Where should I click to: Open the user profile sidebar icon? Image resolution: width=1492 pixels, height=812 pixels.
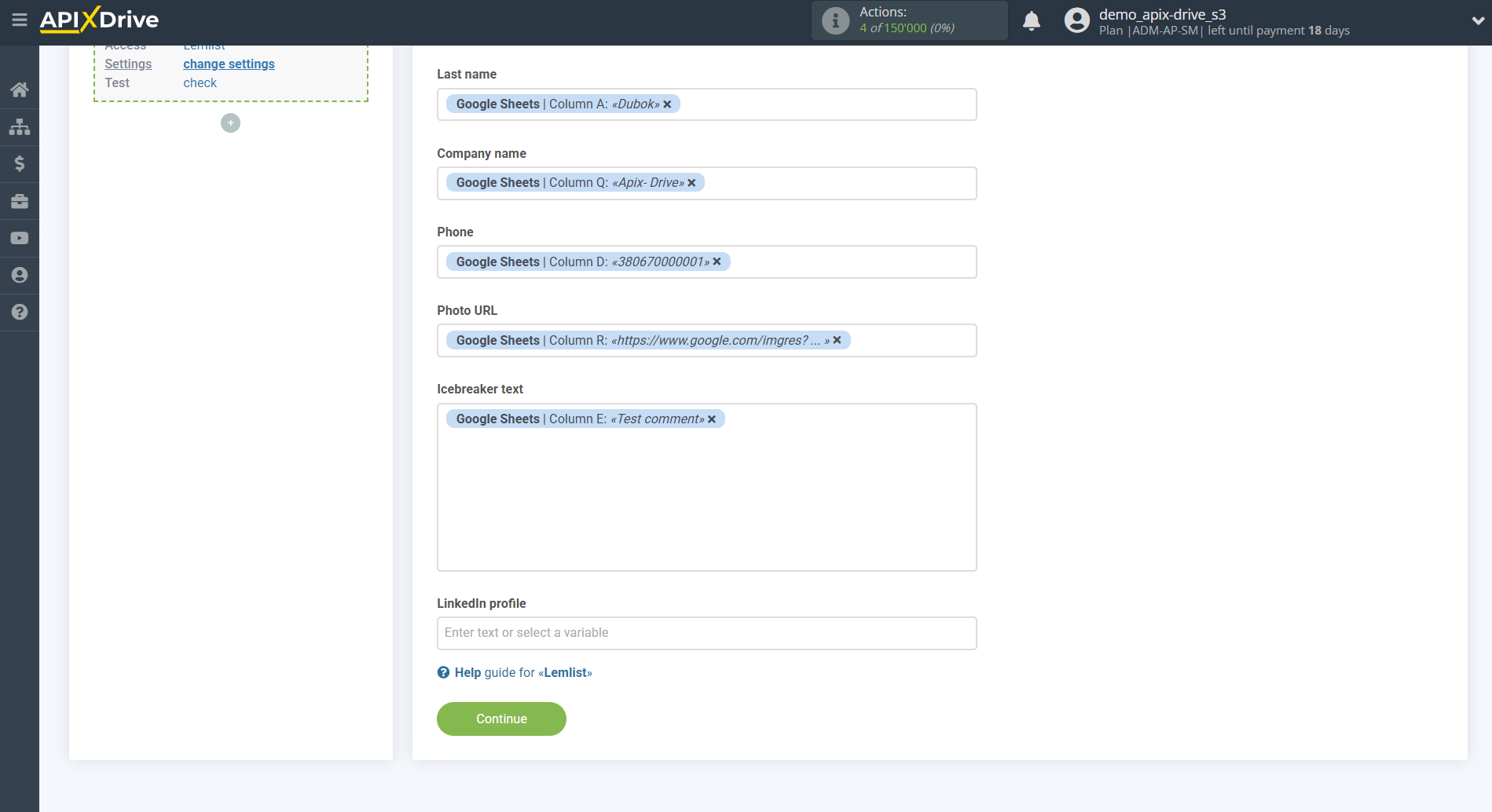coord(20,275)
